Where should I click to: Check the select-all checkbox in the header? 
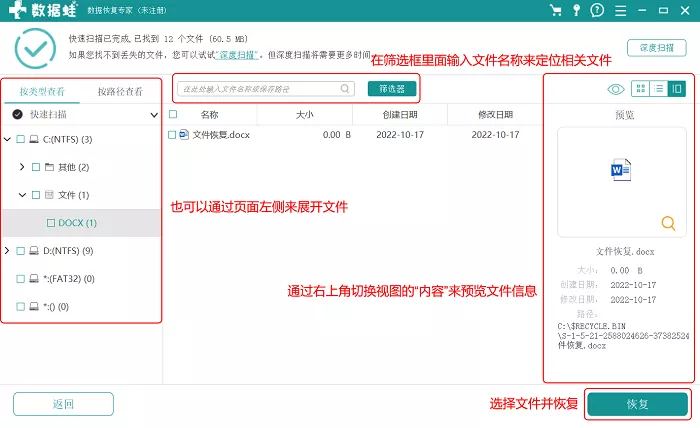pyautogui.click(x=173, y=114)
